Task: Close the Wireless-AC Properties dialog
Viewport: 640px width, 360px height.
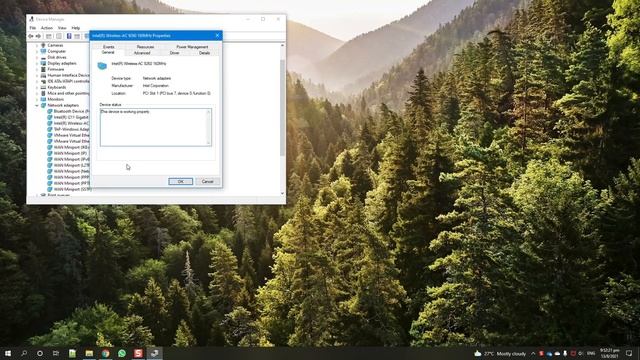Action: click(217, 36)
